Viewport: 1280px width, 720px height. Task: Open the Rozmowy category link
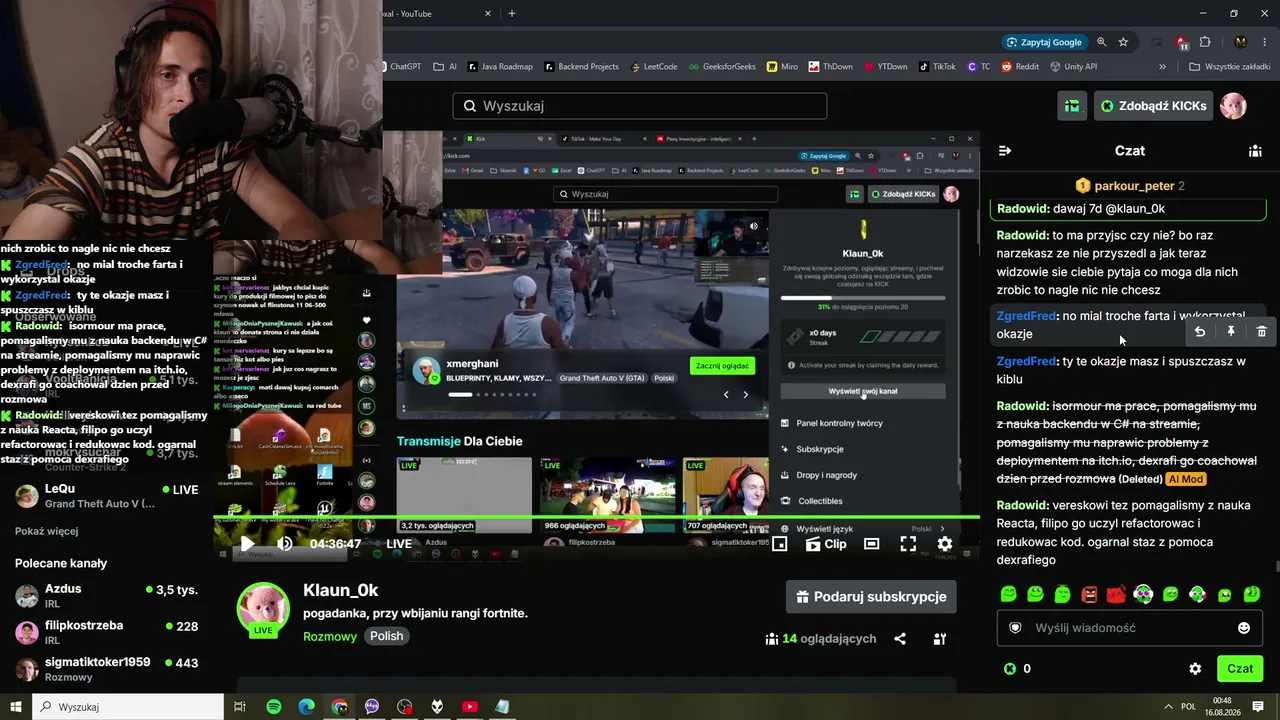click(330, 636)
